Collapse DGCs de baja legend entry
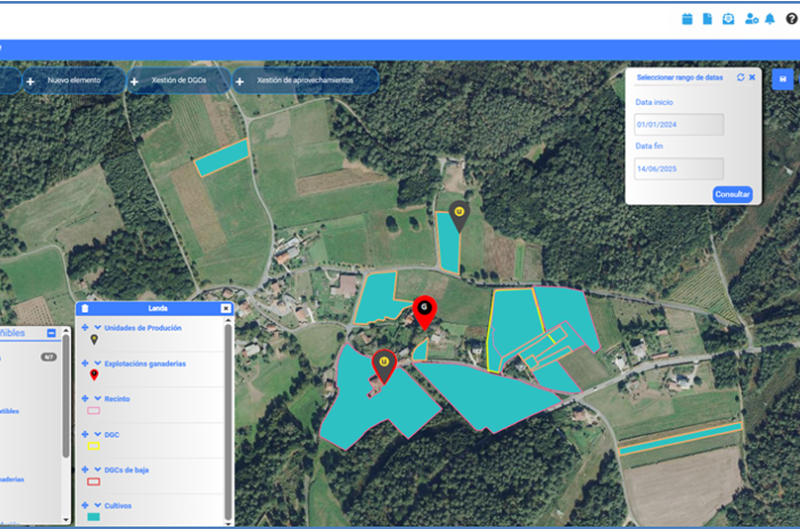Screen dimensions: 800x530 (x=97, y=469)
